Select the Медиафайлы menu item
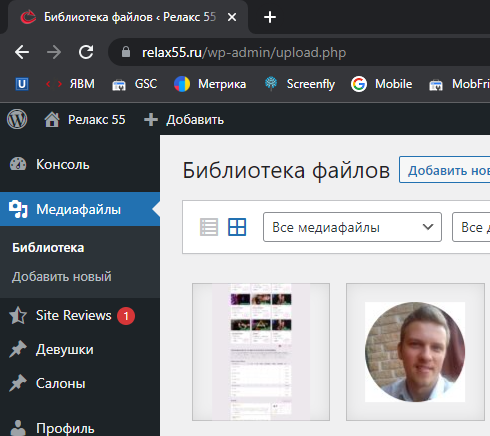This screenshot has width=490, height=436. pos(80,209)
